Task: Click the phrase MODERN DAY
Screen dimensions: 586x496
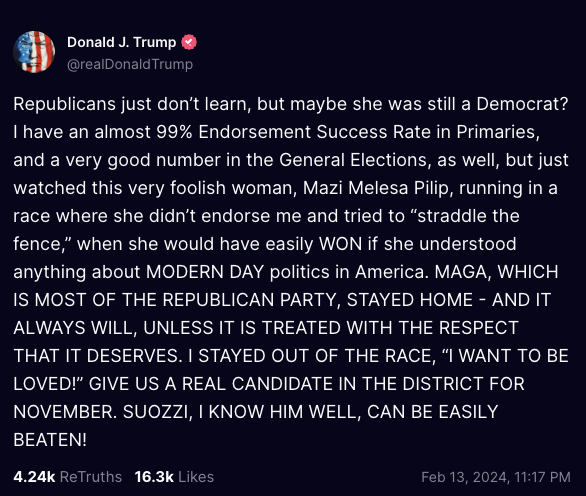Action: click(205, 272)
